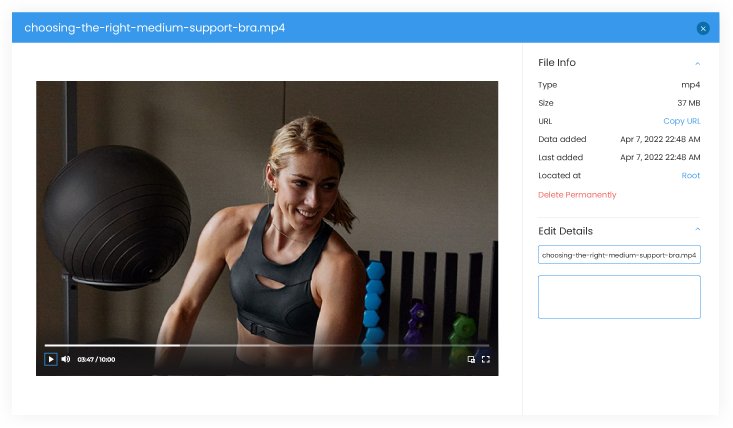Click the video frame to toggle playback
733x428 pixels.
click(x=267, y=210)
